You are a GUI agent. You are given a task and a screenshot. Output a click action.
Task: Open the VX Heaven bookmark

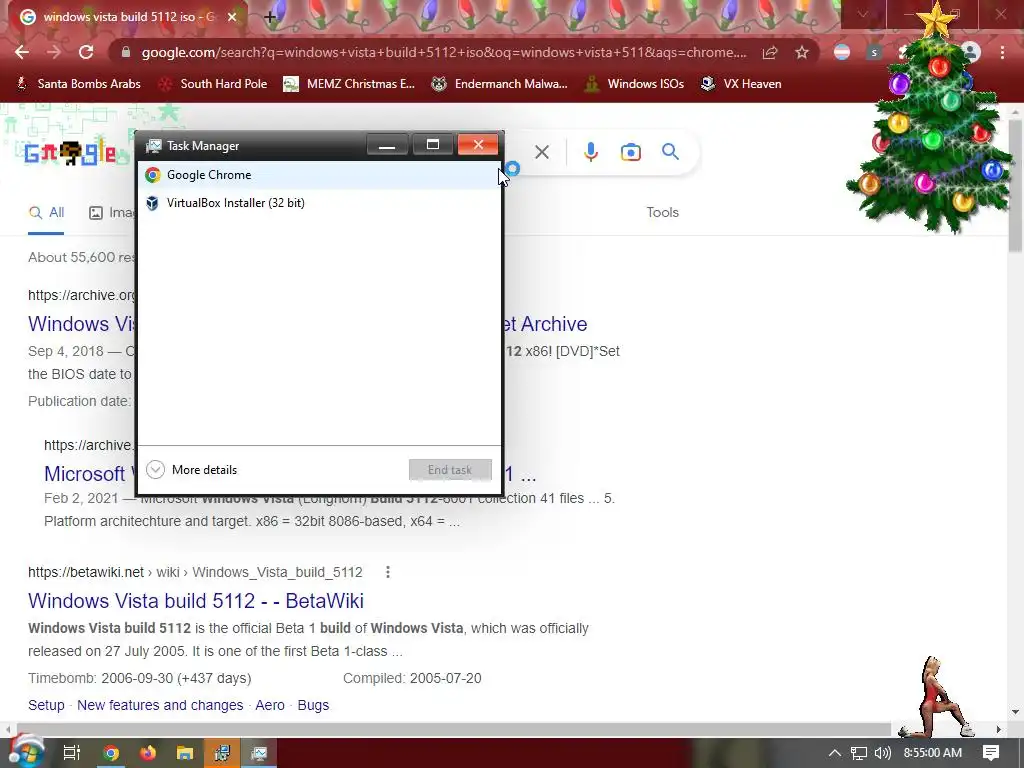(x=741, y=84)
